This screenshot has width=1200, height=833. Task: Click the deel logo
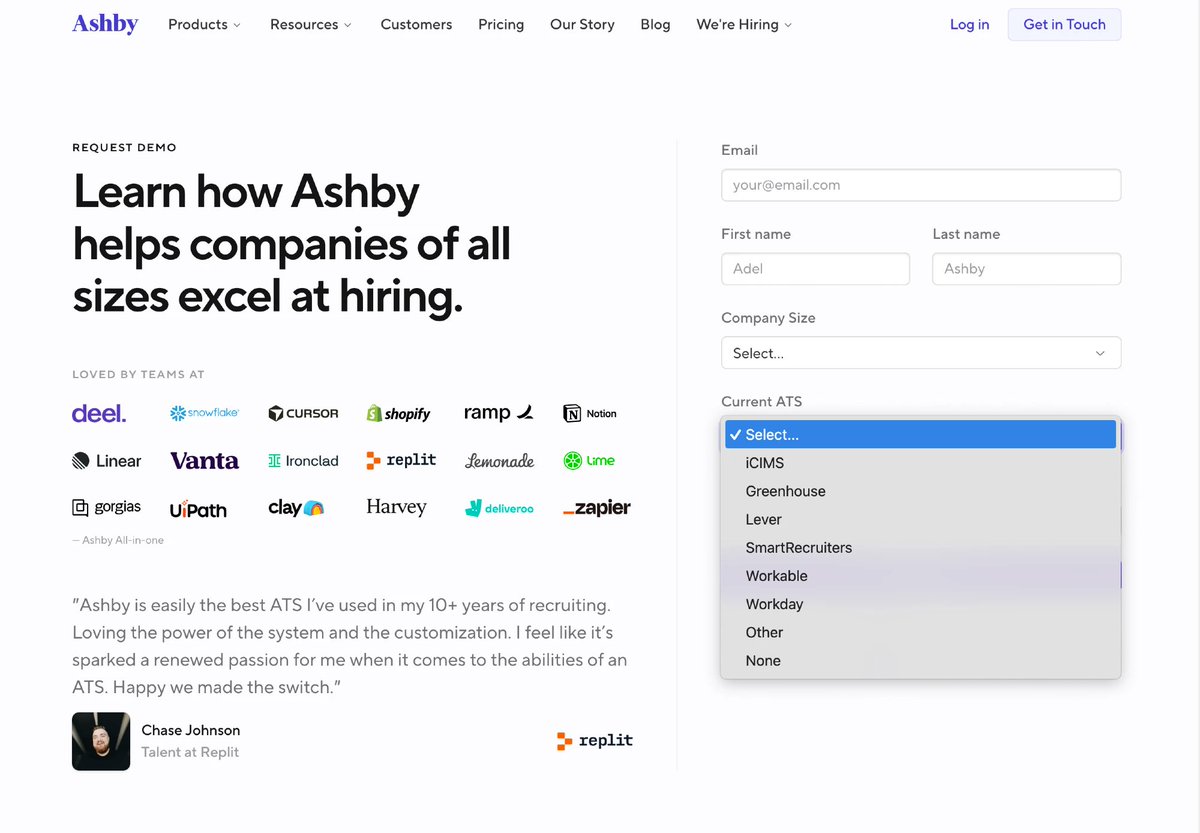pyautogui.click(x=99, y=413)
